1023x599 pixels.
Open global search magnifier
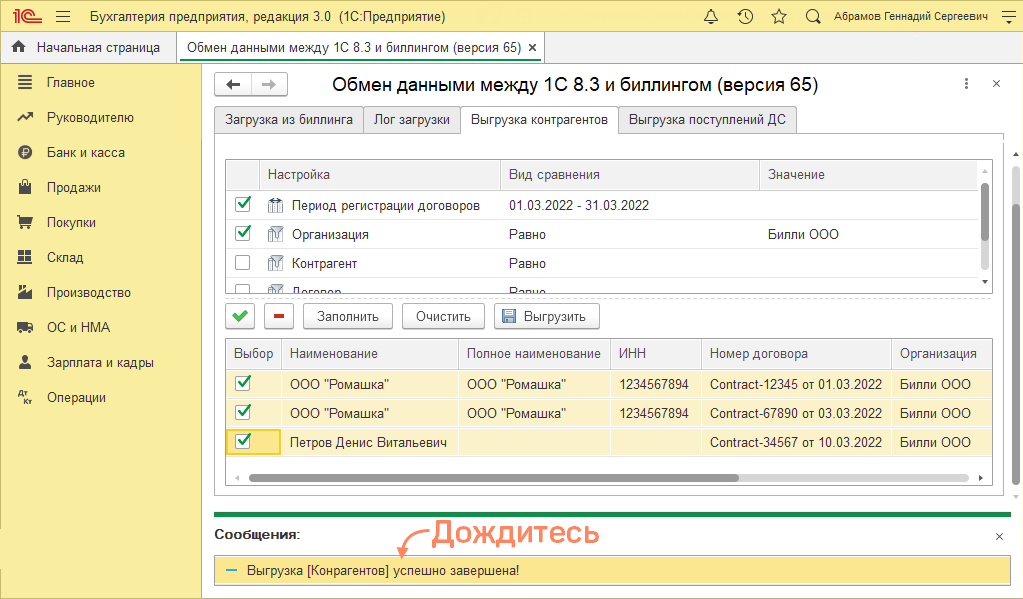coord(813,16)
